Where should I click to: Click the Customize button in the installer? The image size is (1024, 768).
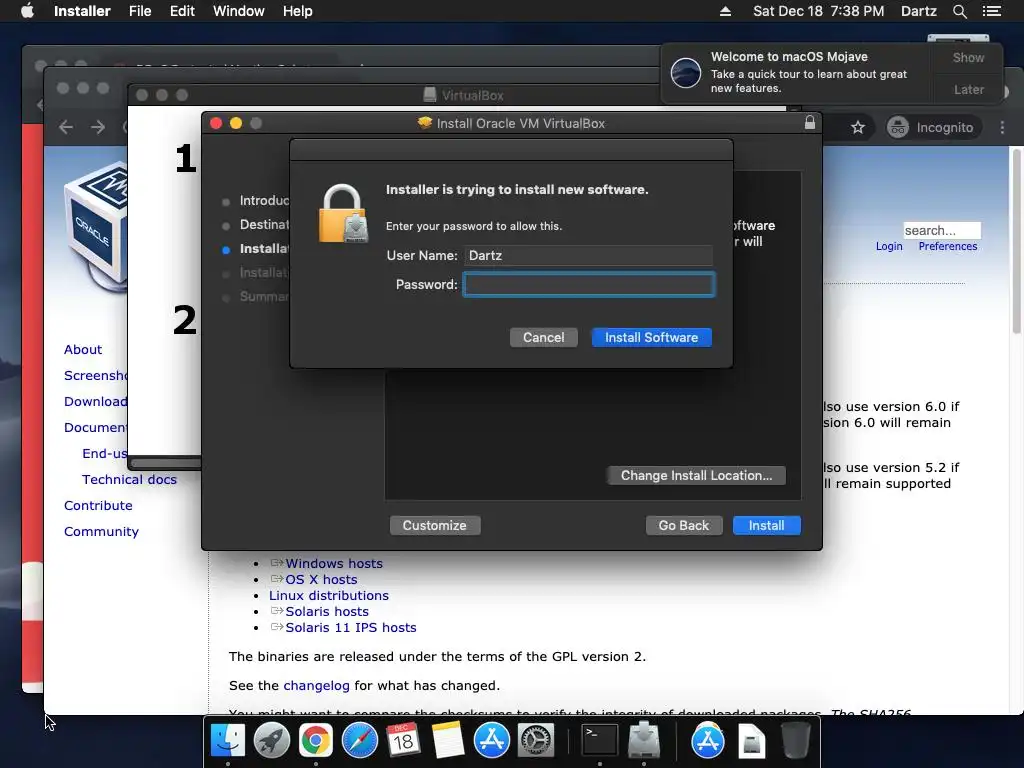click(435, 526)
